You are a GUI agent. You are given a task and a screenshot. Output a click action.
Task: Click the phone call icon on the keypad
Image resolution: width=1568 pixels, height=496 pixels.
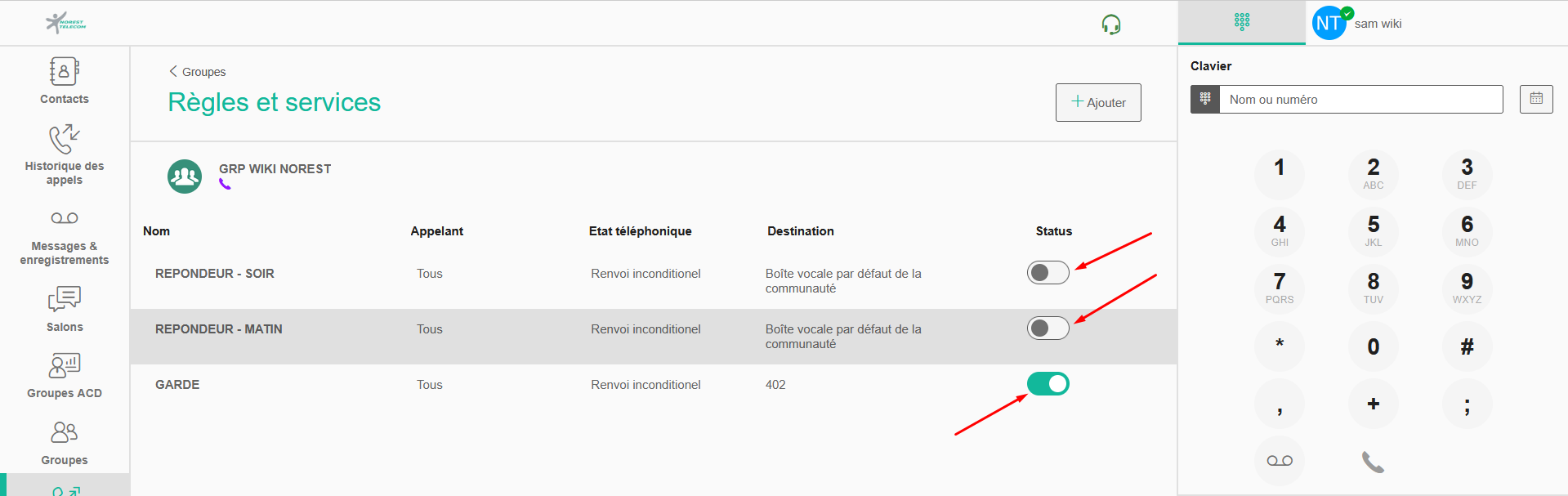1373,462
